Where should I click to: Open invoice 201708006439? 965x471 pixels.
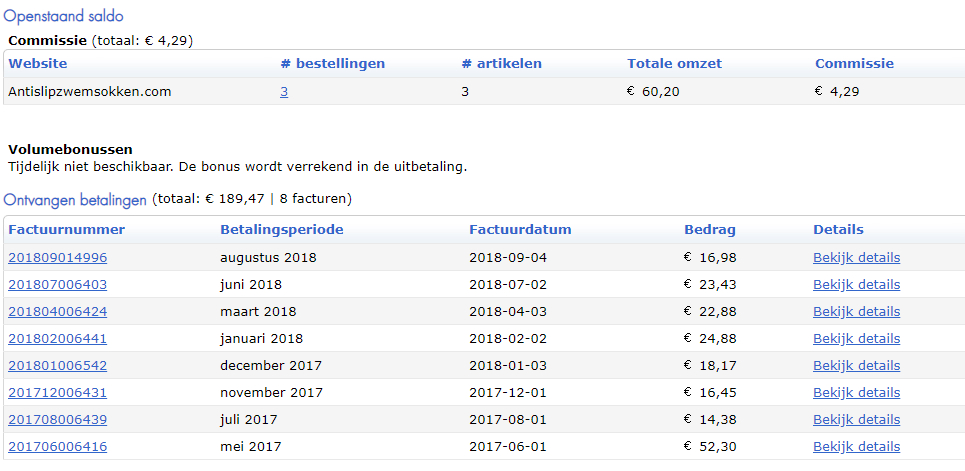click(x=57, y=420)
